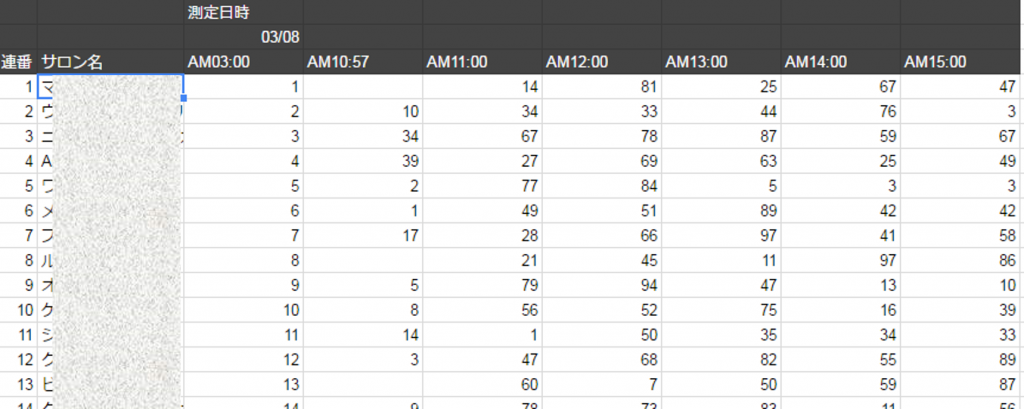This screenshot has width=1024, height=409.
Task: Select row 12's AM15:00 cell showing 89
Action: [x=960, y=357]
